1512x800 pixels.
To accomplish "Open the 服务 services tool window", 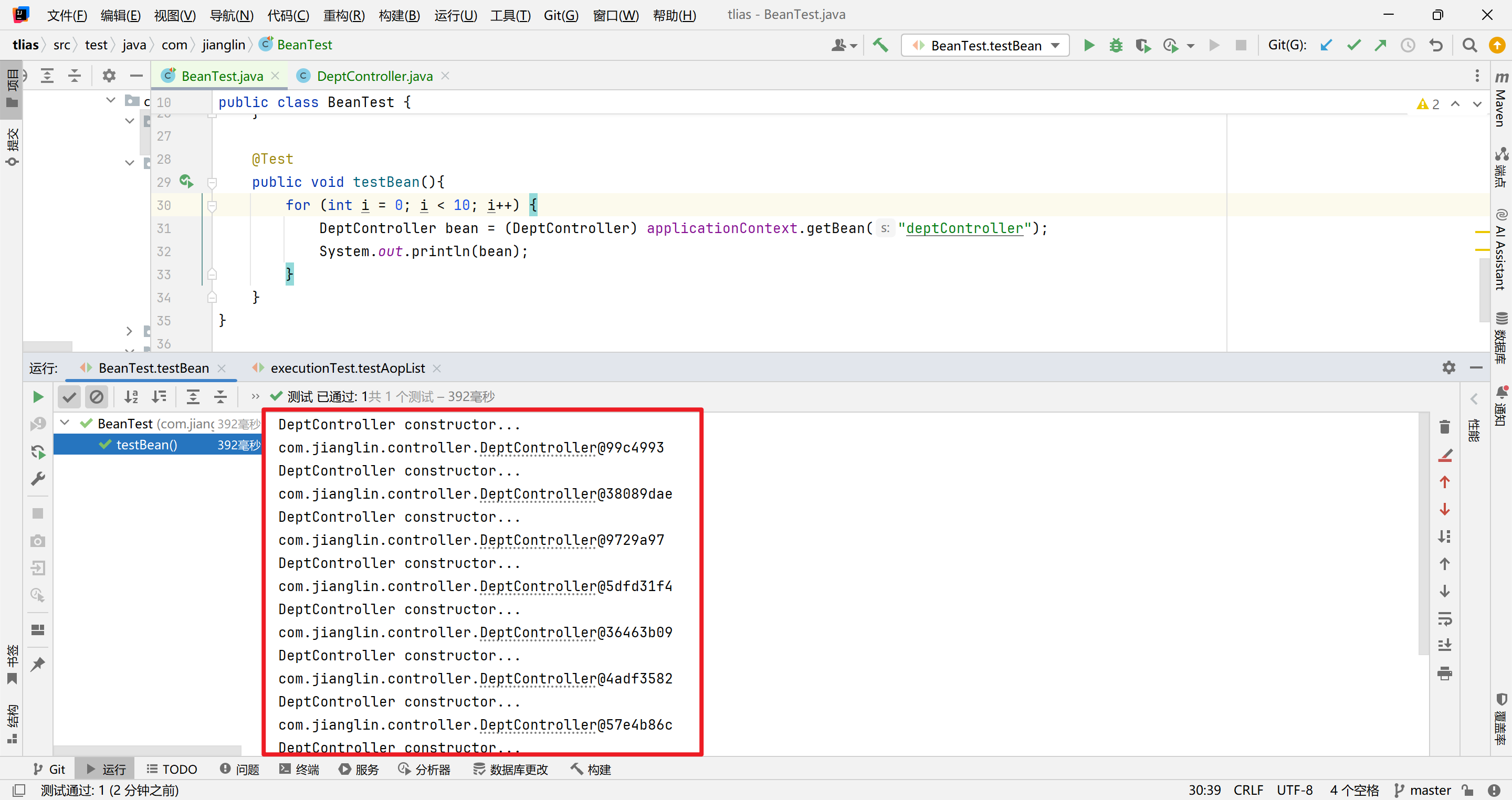I will (x=359, y=769).
